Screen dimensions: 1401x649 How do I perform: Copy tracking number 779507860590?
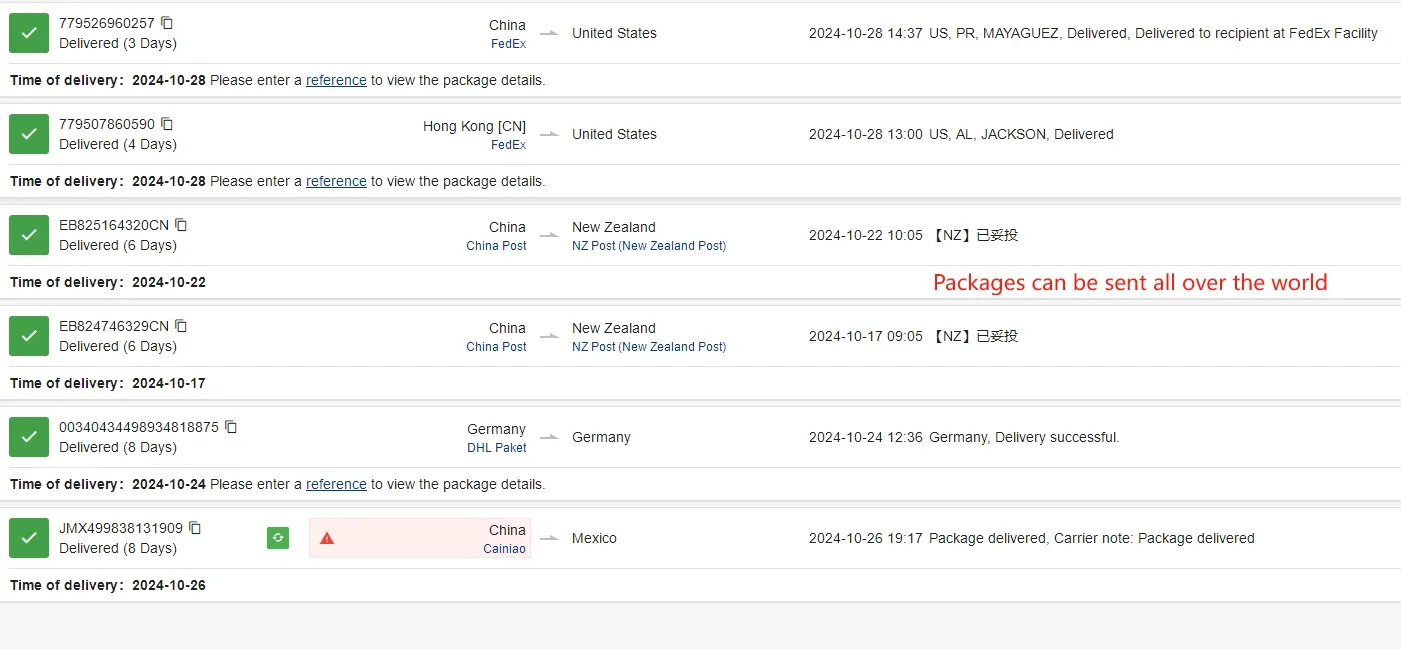167,124
